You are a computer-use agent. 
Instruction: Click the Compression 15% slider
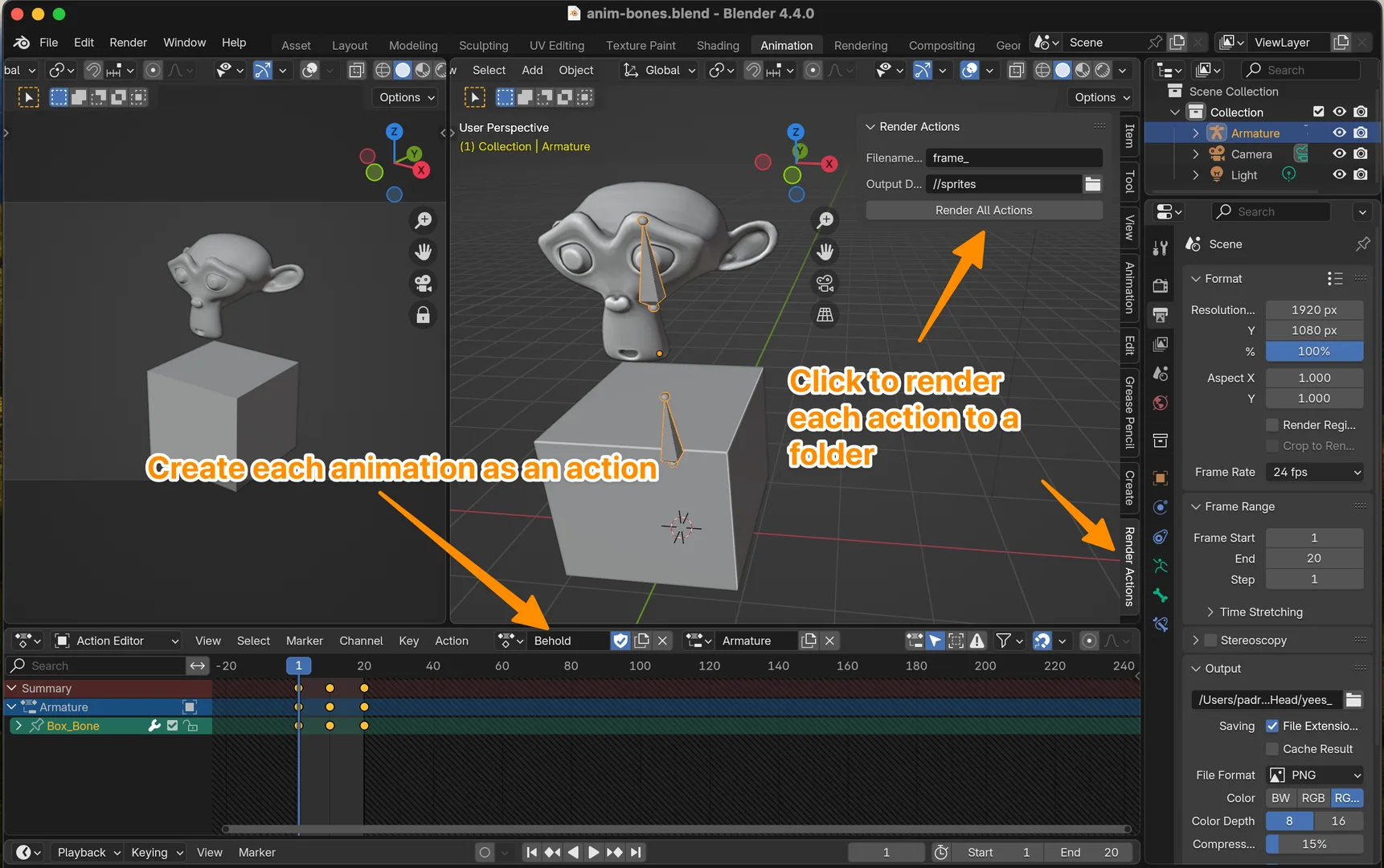pyautogui.click(x=1315, y=845)
